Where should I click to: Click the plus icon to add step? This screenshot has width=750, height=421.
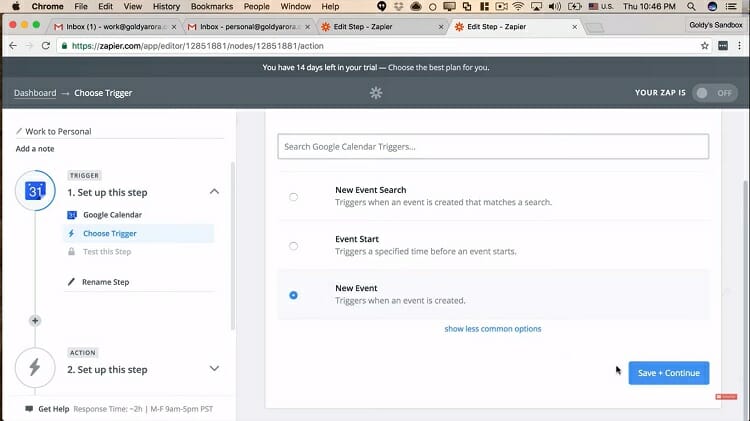coord(35,321)
